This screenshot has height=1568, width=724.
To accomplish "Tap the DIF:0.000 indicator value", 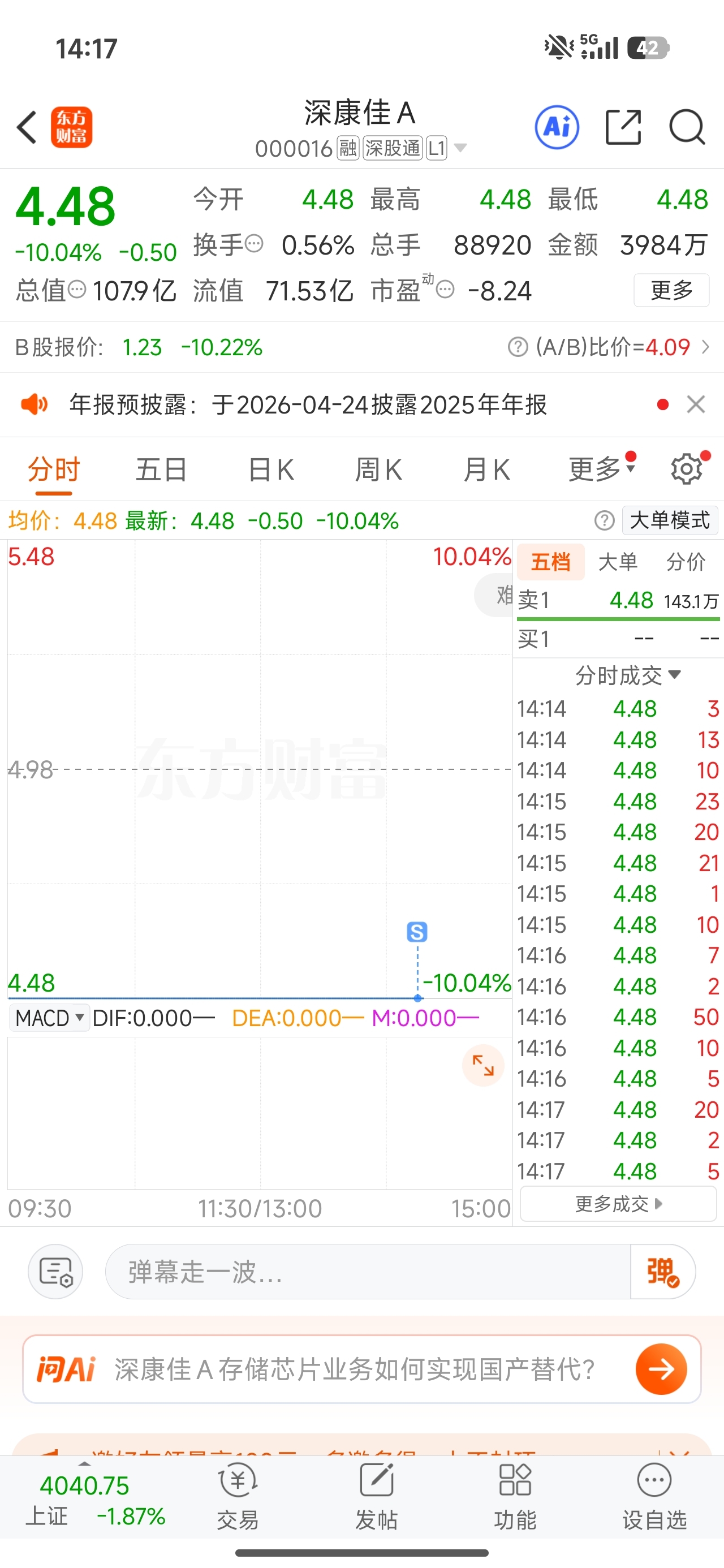I will 153,1018.
